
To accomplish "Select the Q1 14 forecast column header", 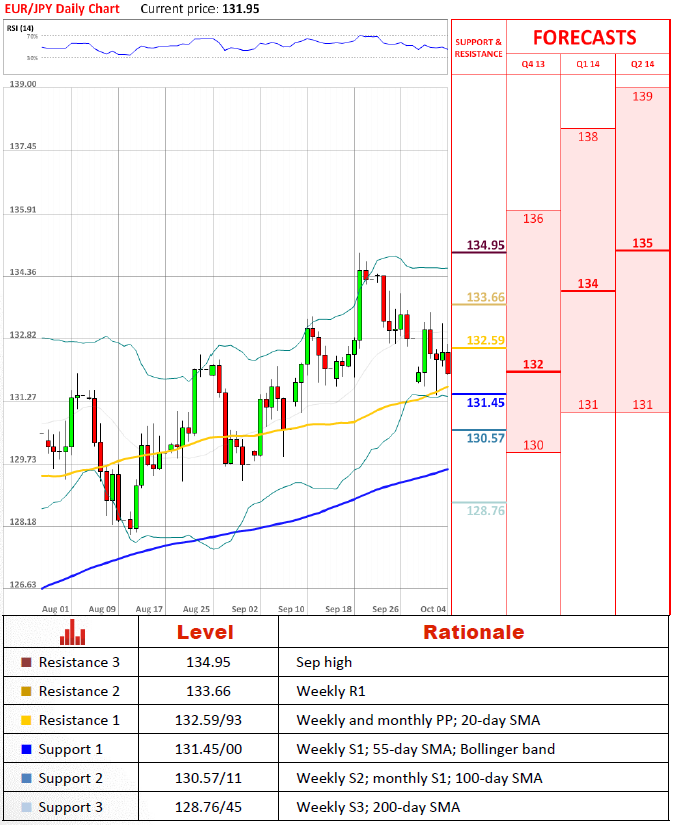I will click(588, 63).
